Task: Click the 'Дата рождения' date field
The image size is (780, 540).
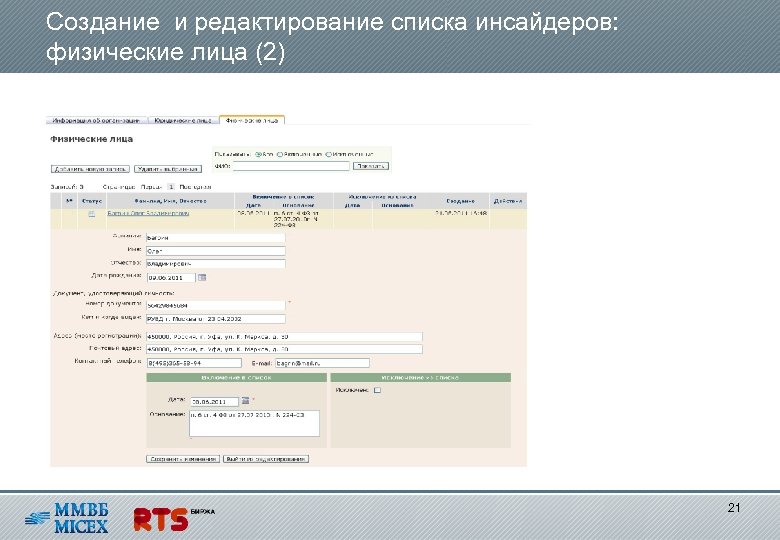Action: pos(171,277)
